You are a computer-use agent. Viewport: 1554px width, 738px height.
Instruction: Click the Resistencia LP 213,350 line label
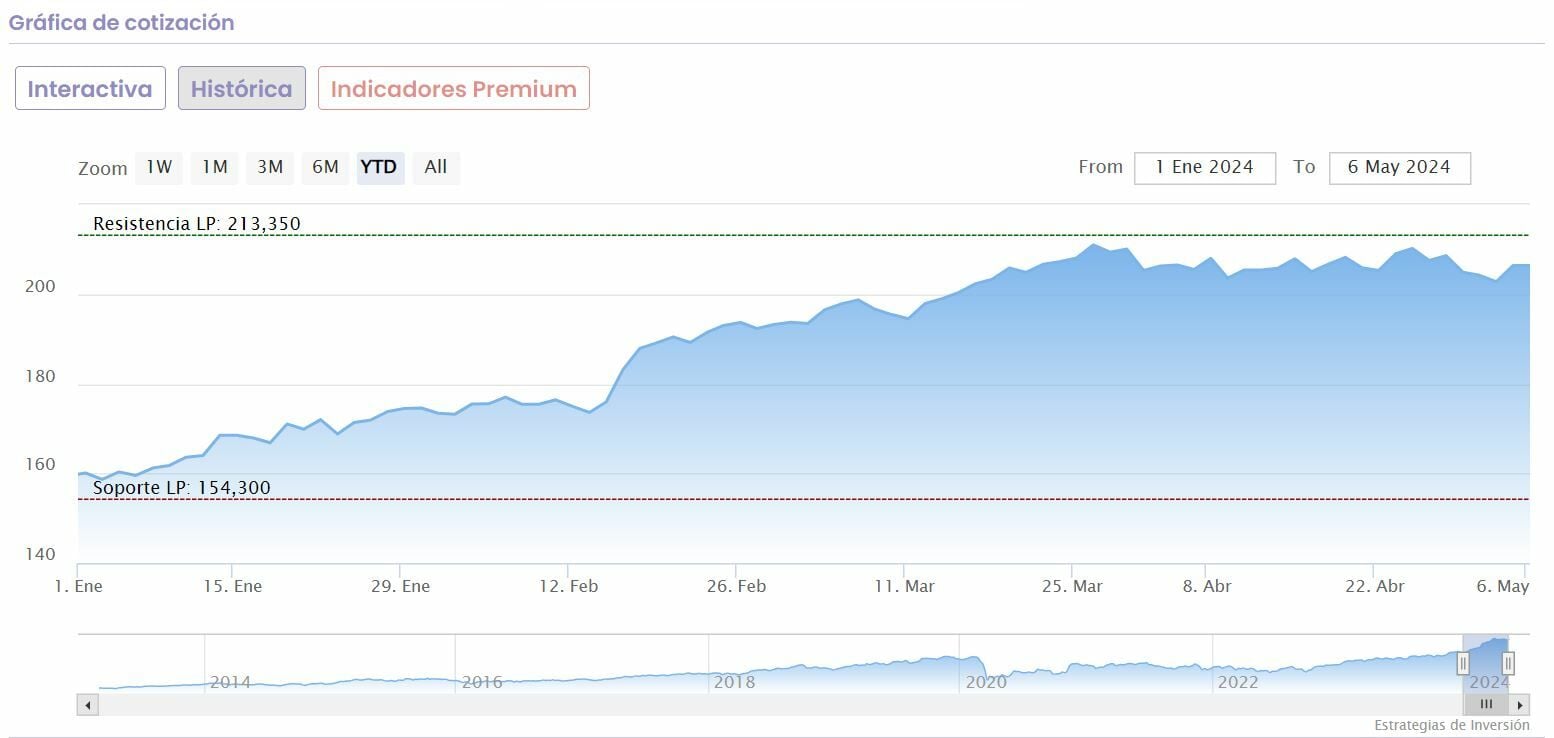pos(197,224)
